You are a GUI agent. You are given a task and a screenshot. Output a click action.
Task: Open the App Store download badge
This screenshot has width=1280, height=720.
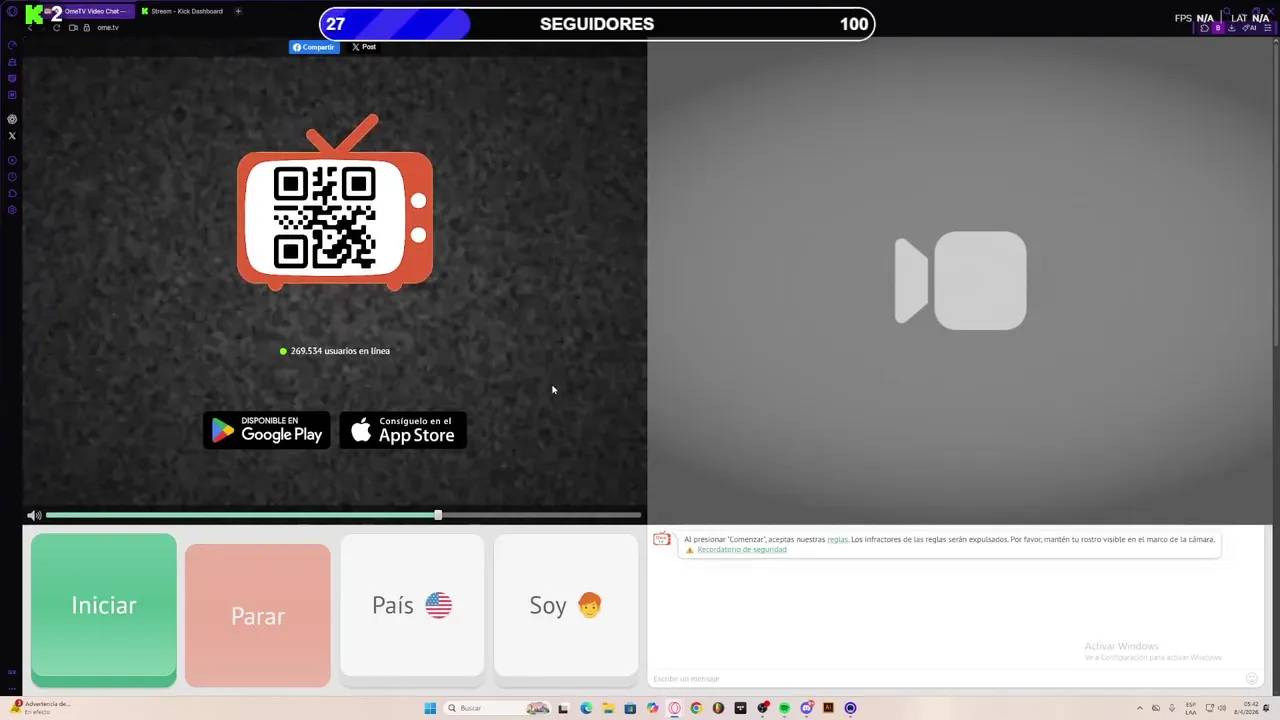point(403,430)
